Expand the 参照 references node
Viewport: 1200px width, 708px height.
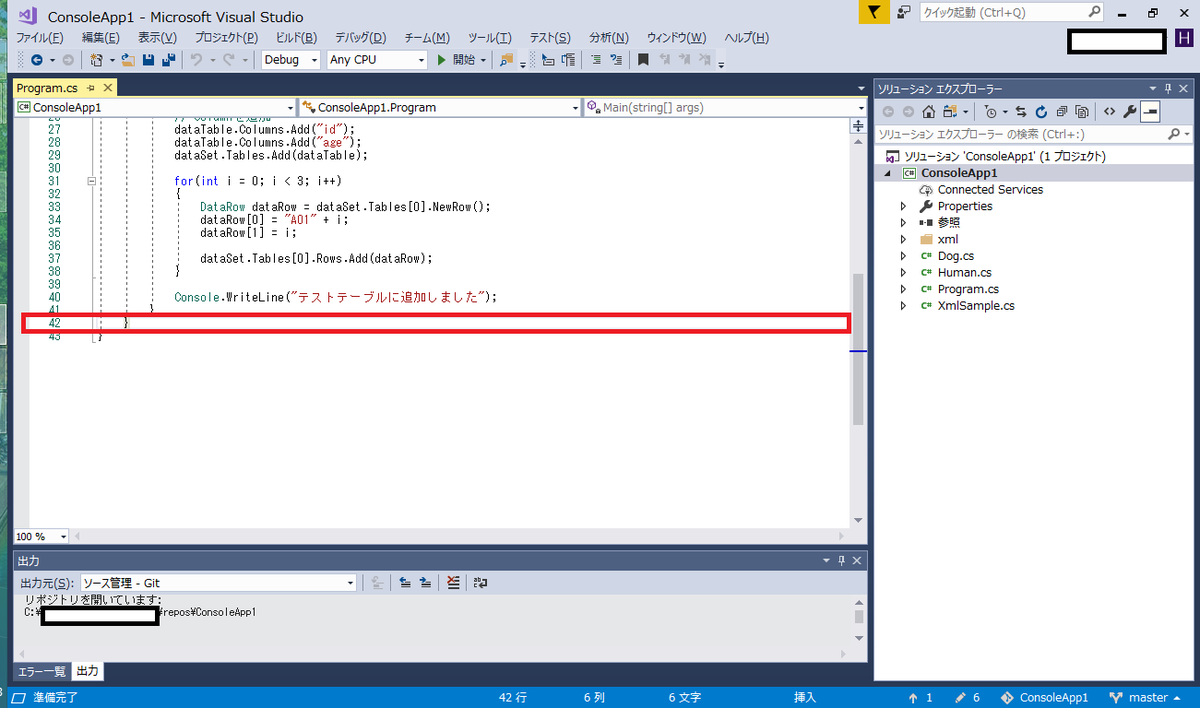point(903,222)
